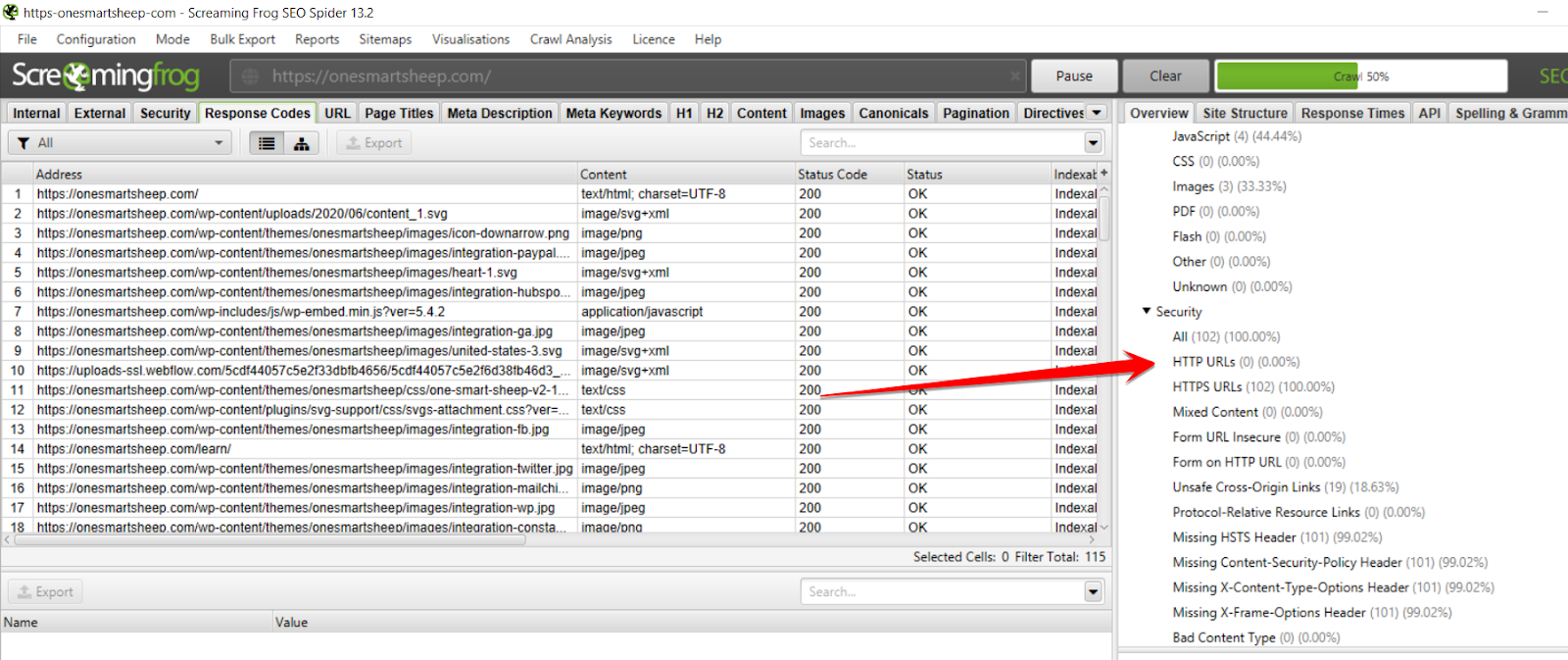Click the top Search field
Viewport: 1568px width, 660px height.
[943, 143]
